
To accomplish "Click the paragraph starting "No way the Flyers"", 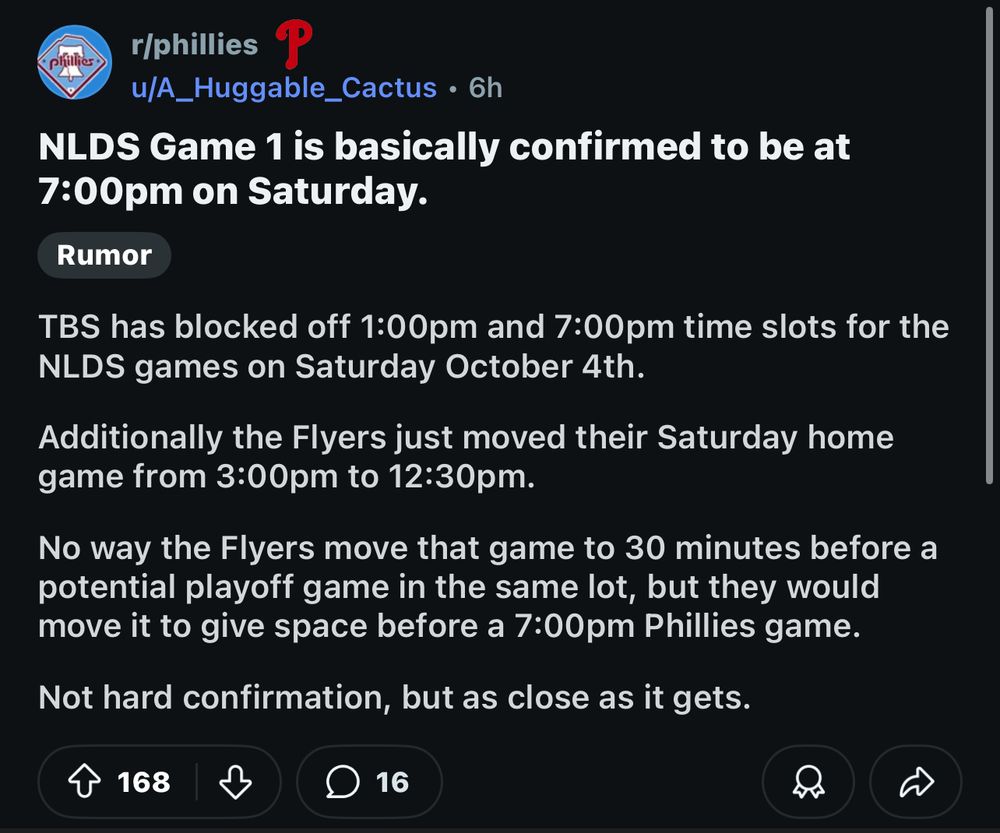I will coord(487,587).
